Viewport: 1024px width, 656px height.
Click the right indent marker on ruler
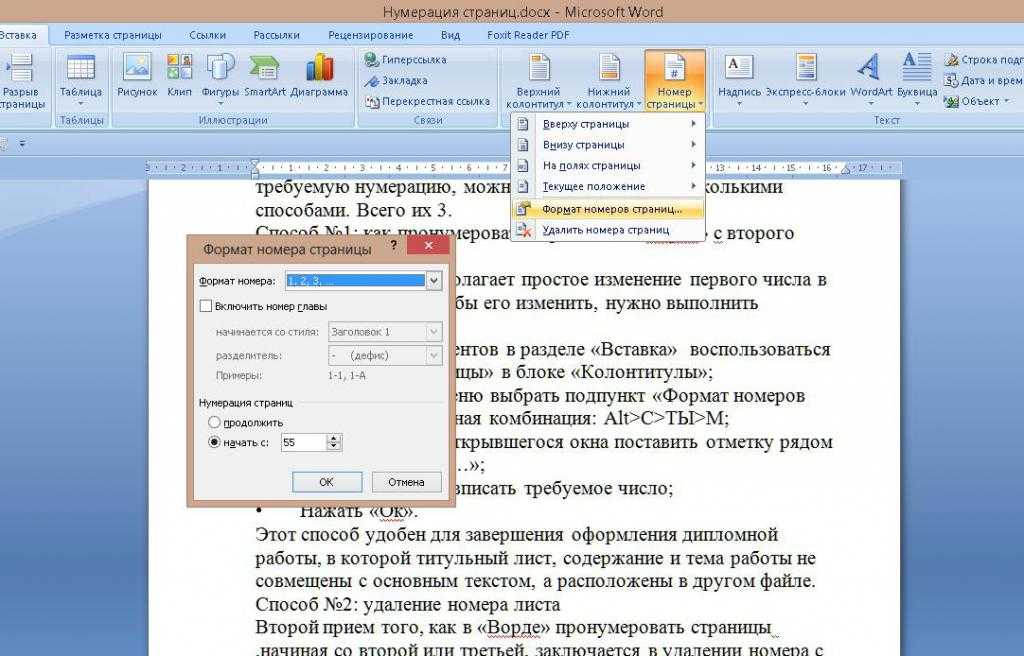pyautogui.click(x=845, y=169)
